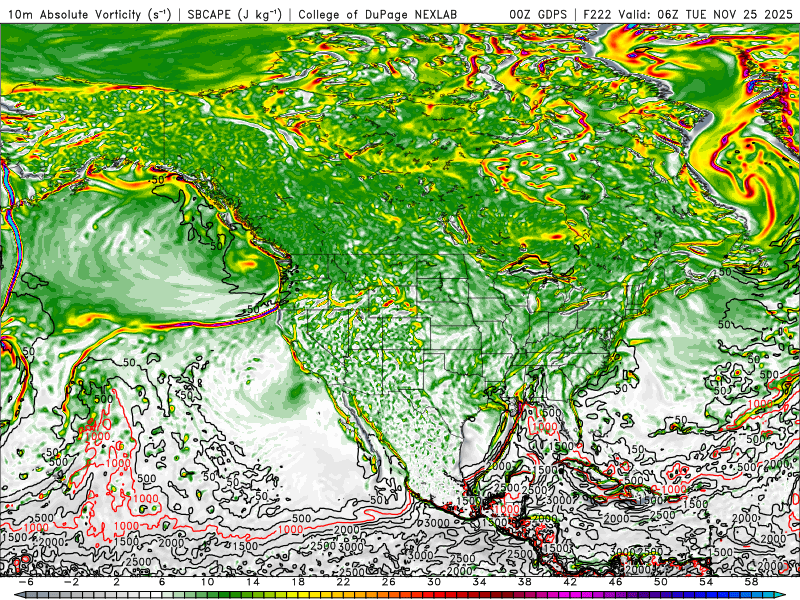Select the '46' color scale label
Image resolution: width=800 pixels, height=600 pixels.
(615, 582)
